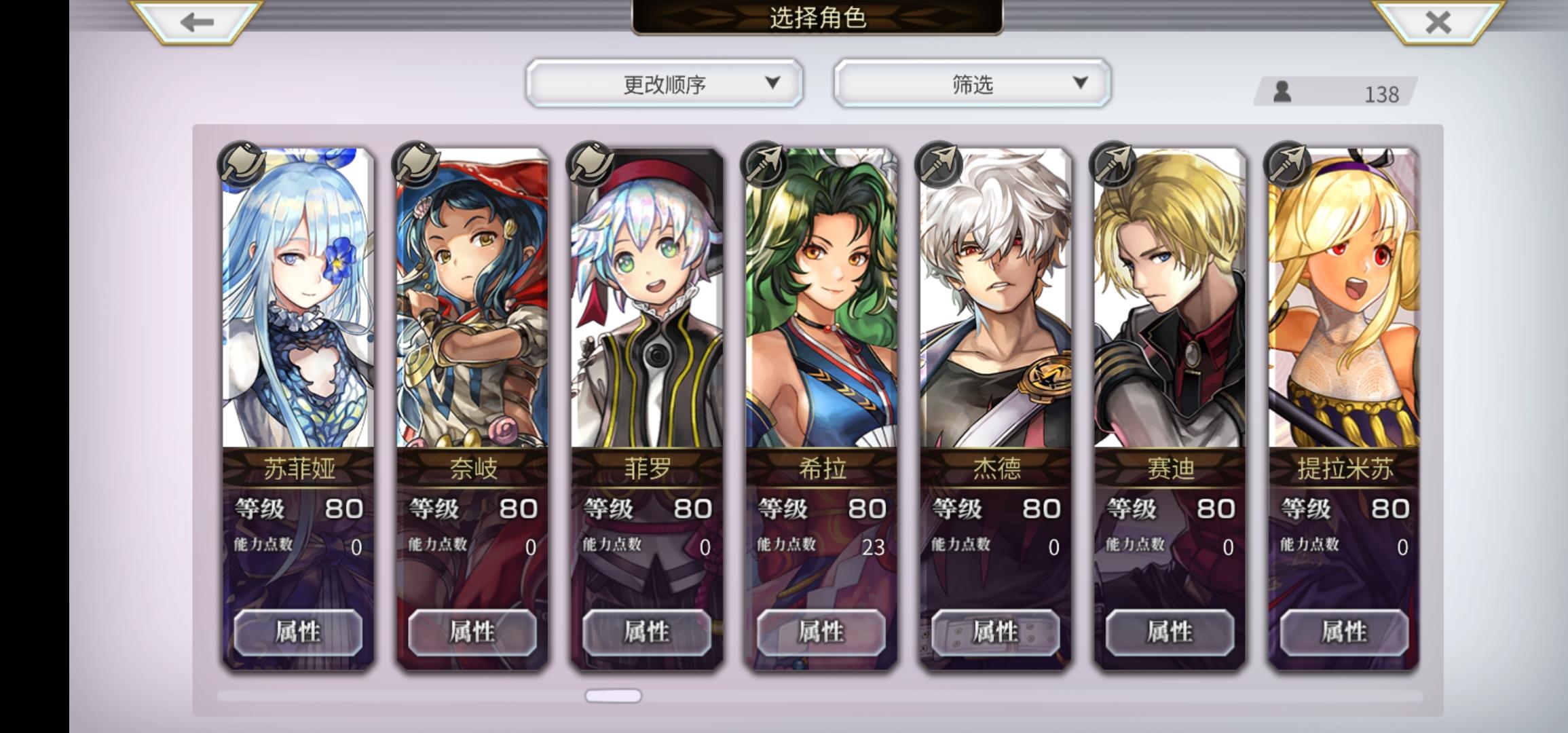The height and width of the screenshot is (733, 1568).
Task: Click the spear weapon icon on 赛迪
Action: tap(1113, 165)
